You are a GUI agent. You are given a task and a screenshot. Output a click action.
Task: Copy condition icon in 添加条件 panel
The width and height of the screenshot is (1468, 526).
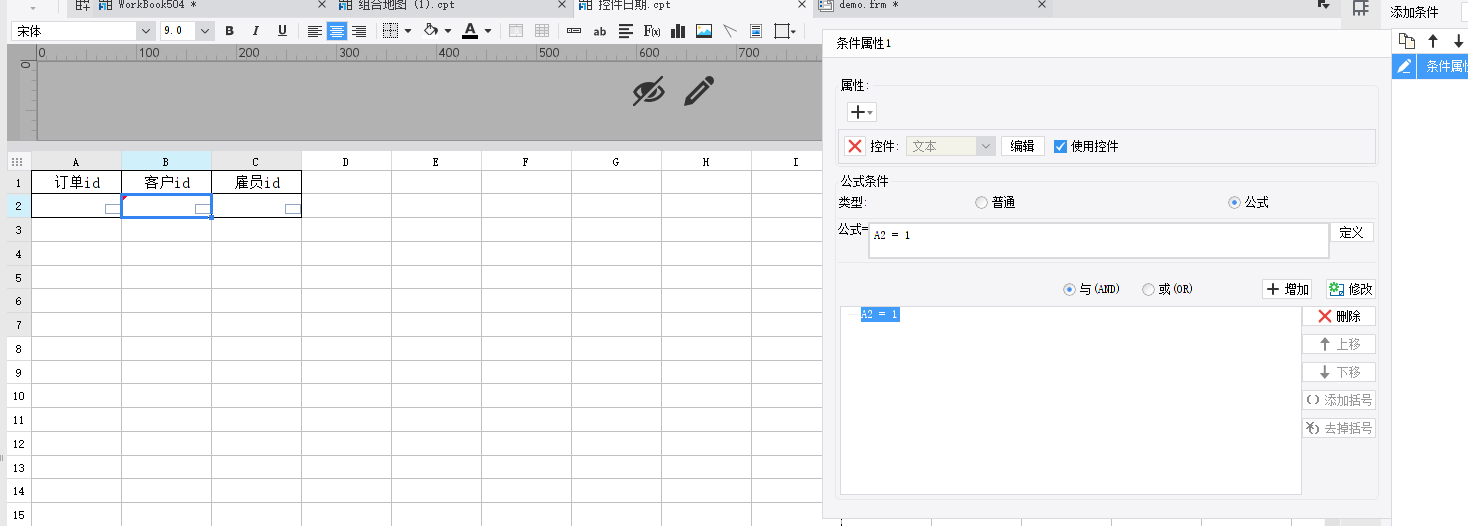1407,41
